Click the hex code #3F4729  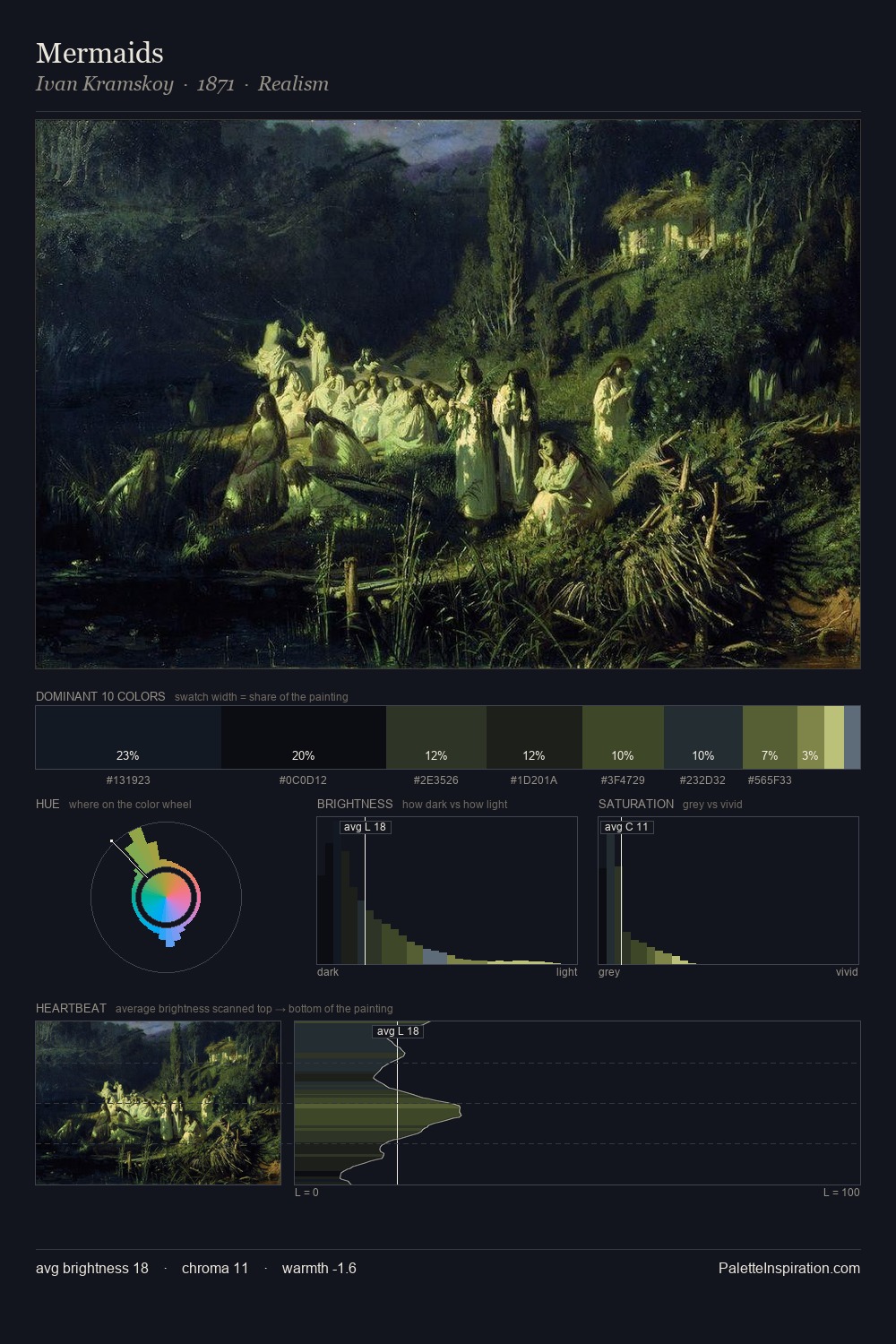pos(623,780)
